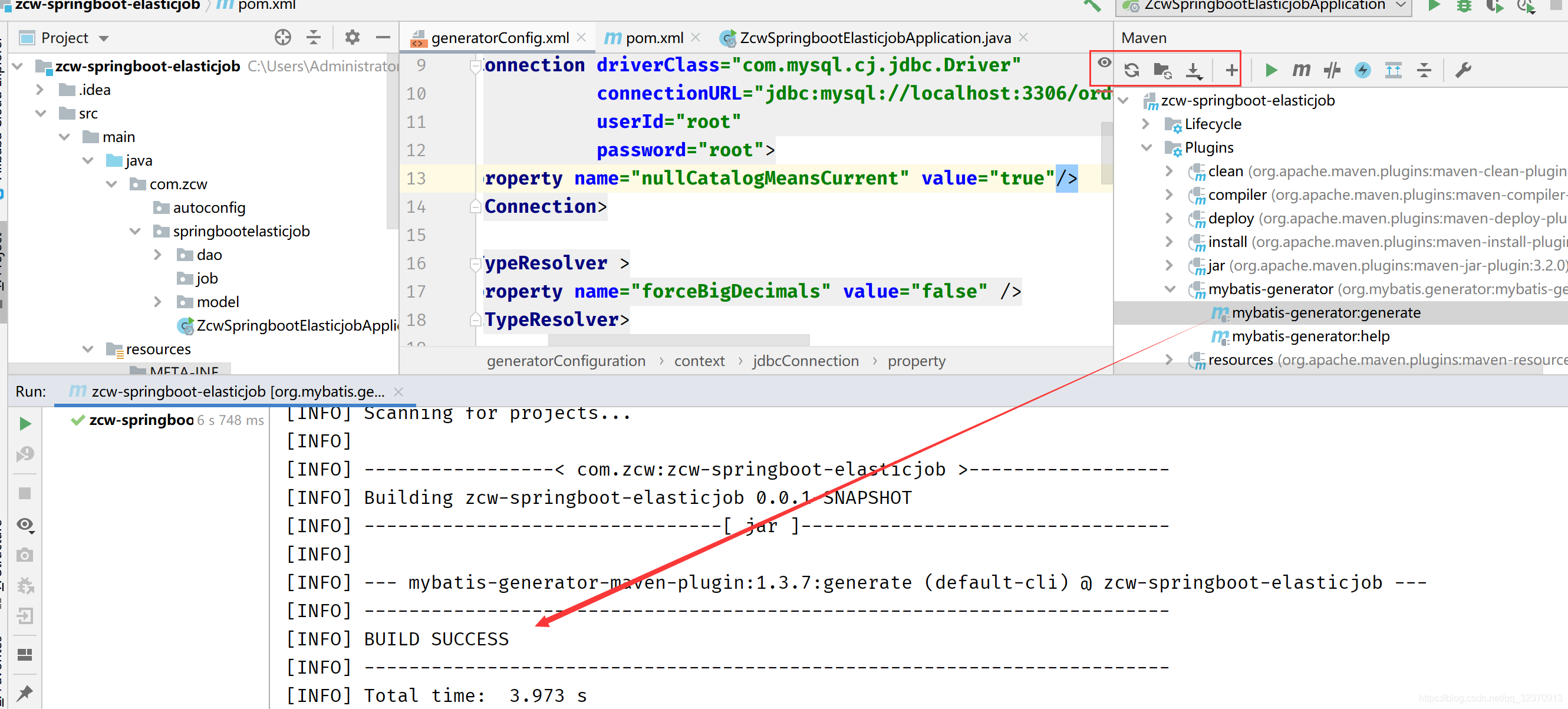Screen dimensions: 1568x709
Task: Expand the dao package
Action: coord(158,255)
